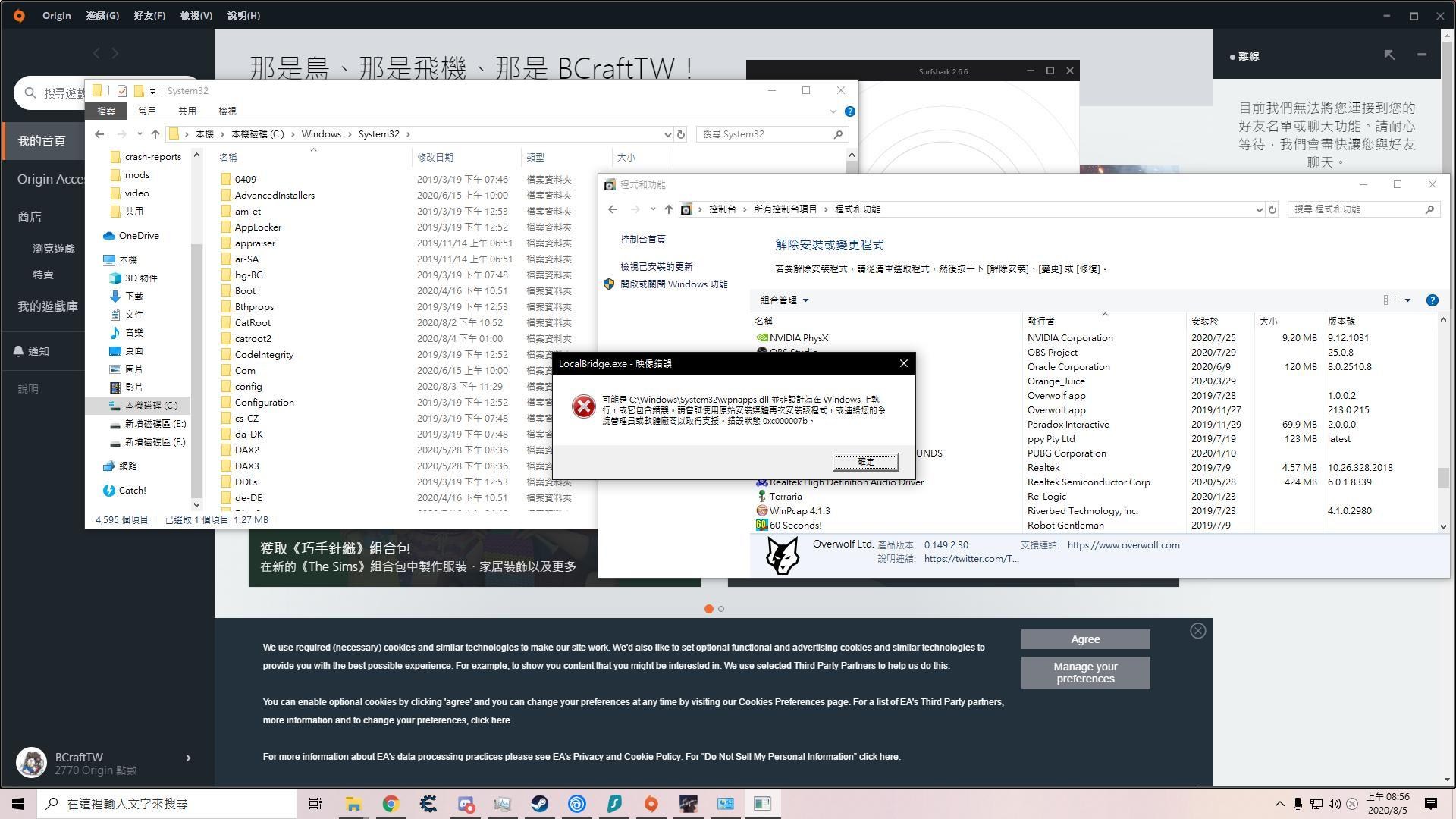Image resolution: width=1456 pixels, height=819 pixels.
Task: Click 確定 button in LocalBridge error dialog
Action: (865, 462)
